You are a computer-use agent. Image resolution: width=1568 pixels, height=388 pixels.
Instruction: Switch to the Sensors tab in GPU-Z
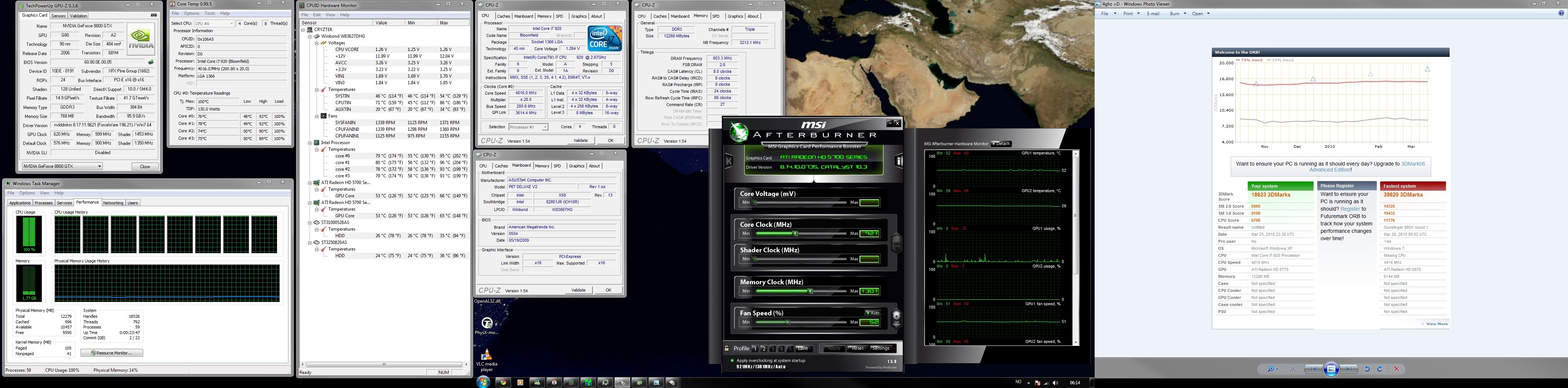tap(58, 16)
